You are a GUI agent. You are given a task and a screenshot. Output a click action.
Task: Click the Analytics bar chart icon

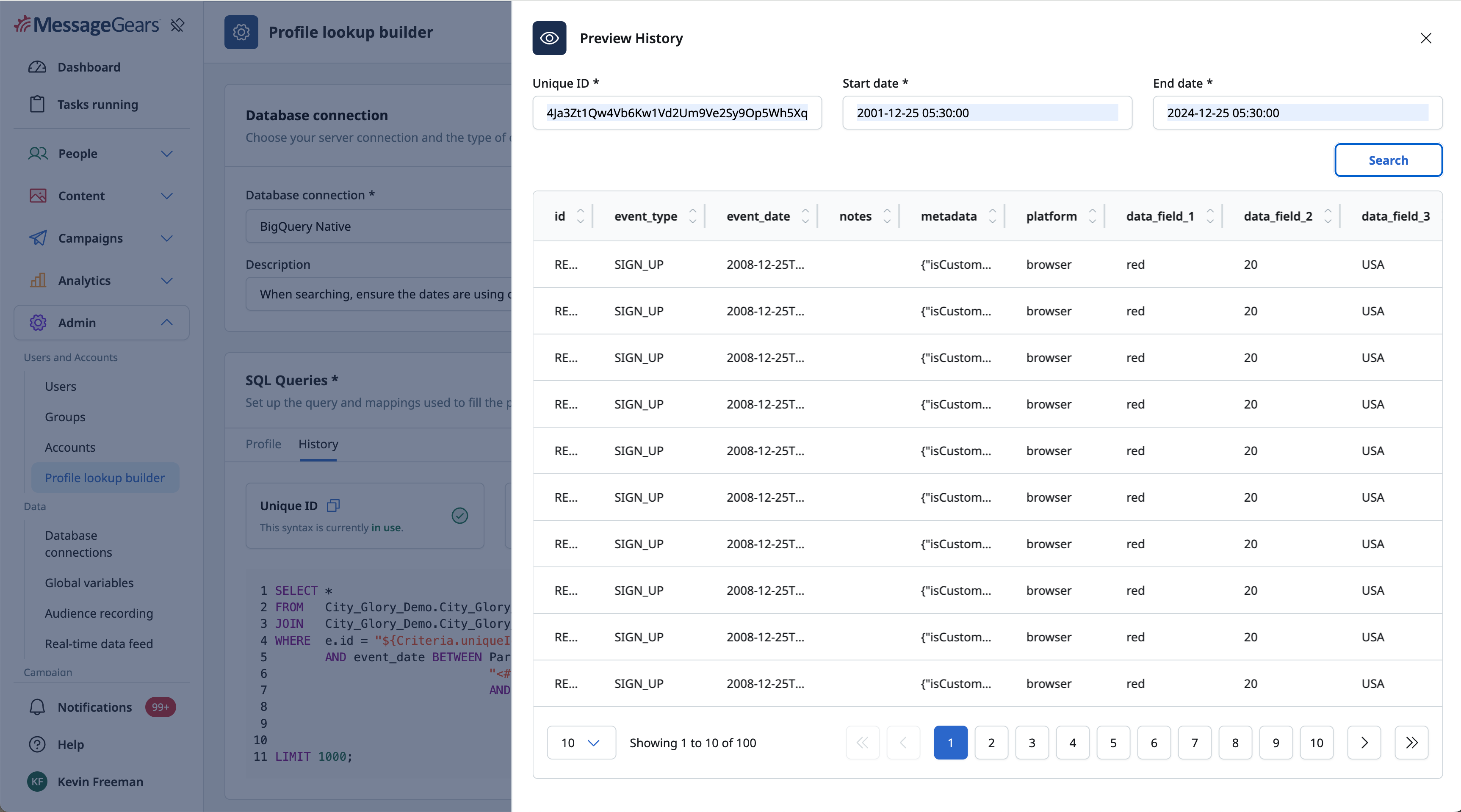[38, 280]
